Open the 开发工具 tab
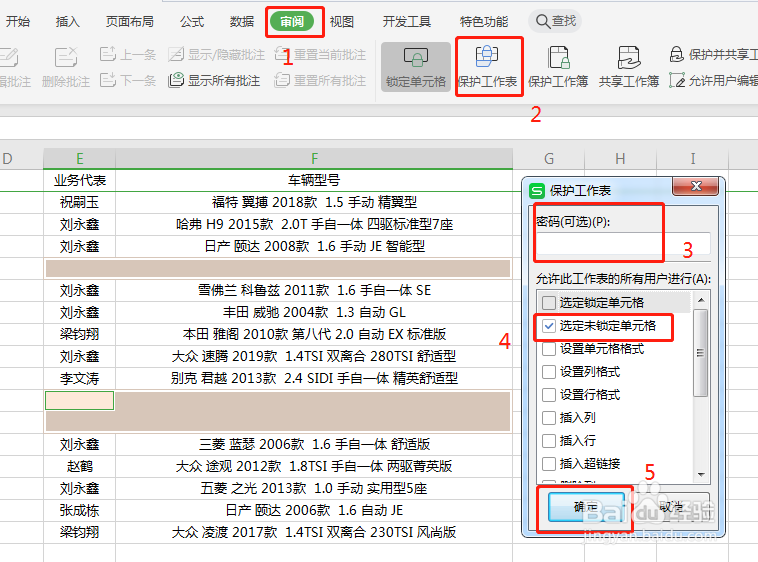The height and width of the screenshot is (562, 758). pyautogui.click(x=407, y=21)
